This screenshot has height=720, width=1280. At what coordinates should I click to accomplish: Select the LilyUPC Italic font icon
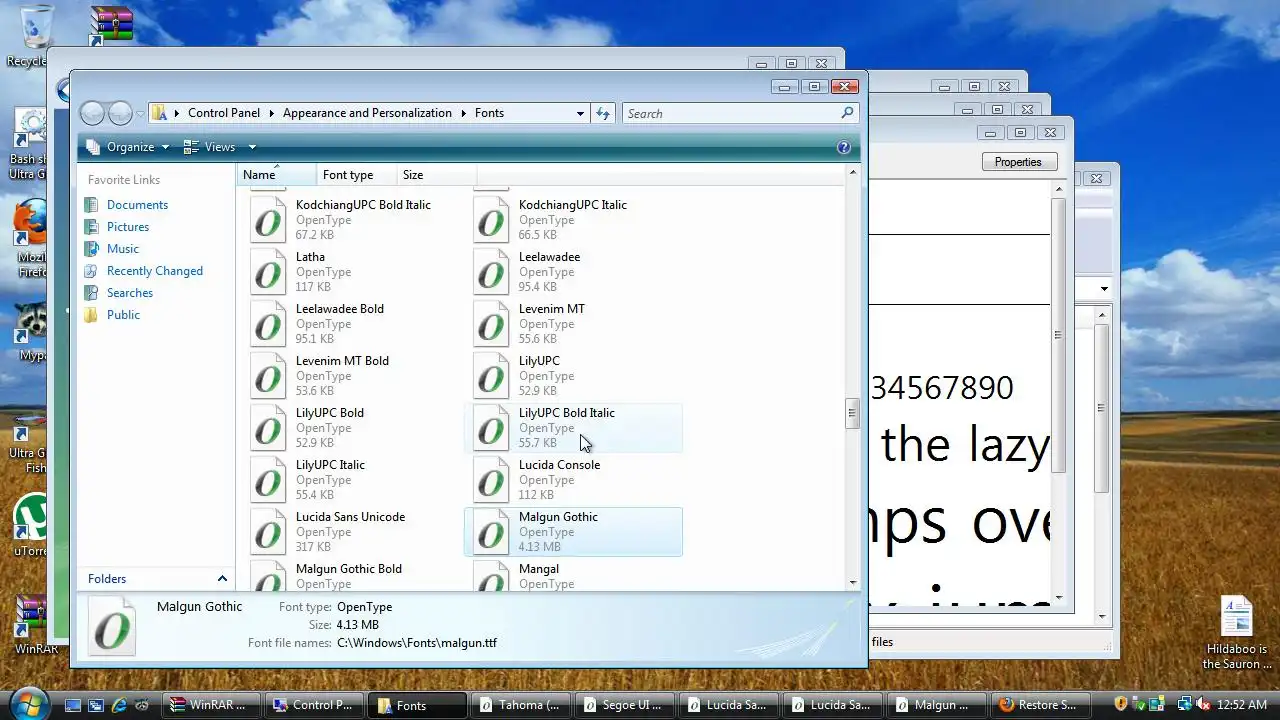pyautogui.click(x=268, y=480)
